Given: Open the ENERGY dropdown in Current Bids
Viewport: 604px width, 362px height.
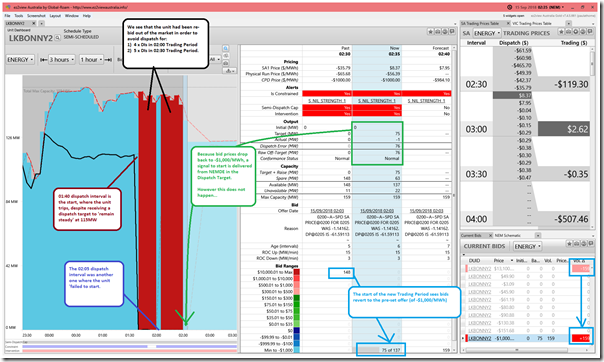Looking at the screenshot, I should click(x=527, y=246).
